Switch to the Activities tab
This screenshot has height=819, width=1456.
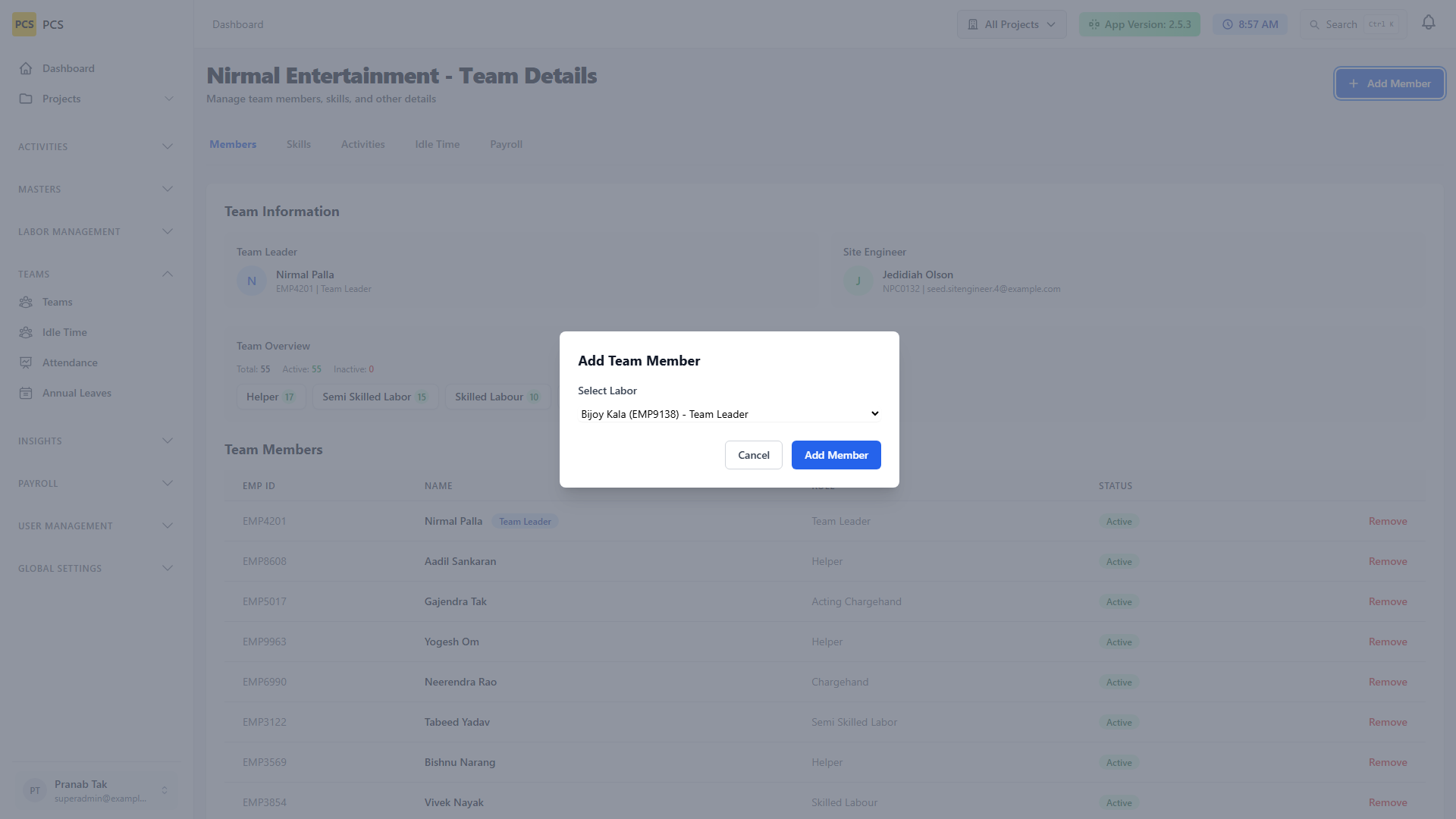click(x=362, y=144)
